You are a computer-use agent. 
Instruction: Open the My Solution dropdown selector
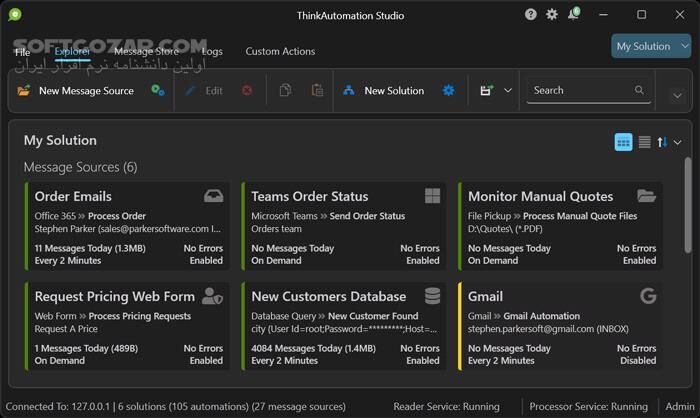[651, 46]
